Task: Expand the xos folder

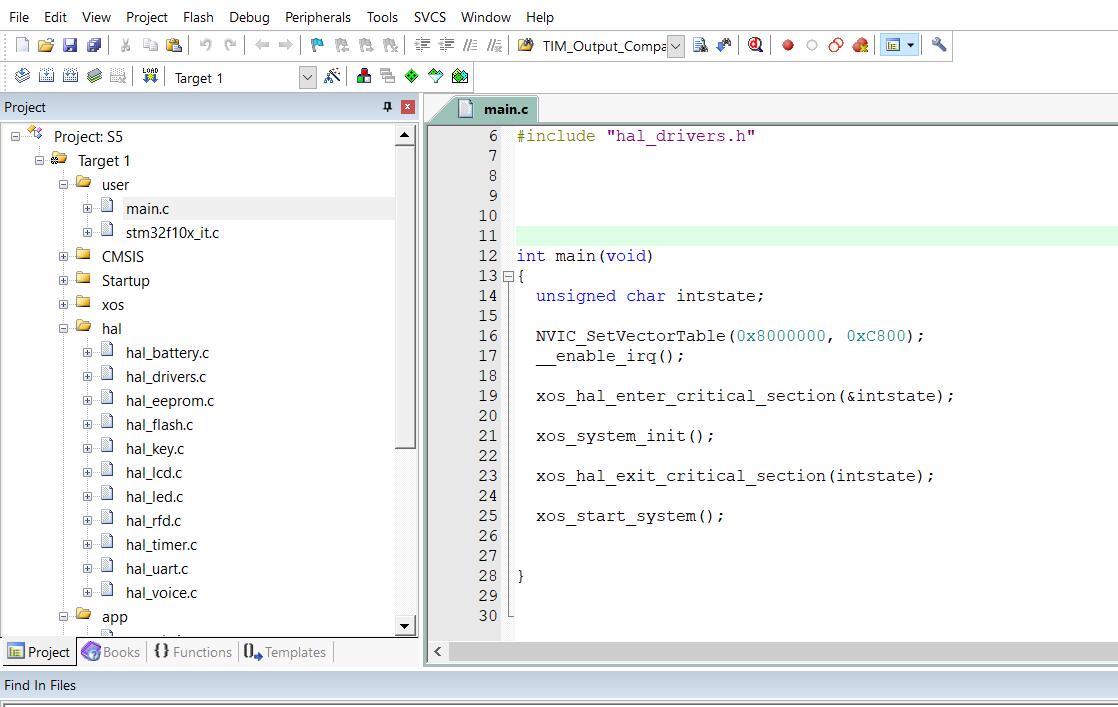Action: click(63, 304)
